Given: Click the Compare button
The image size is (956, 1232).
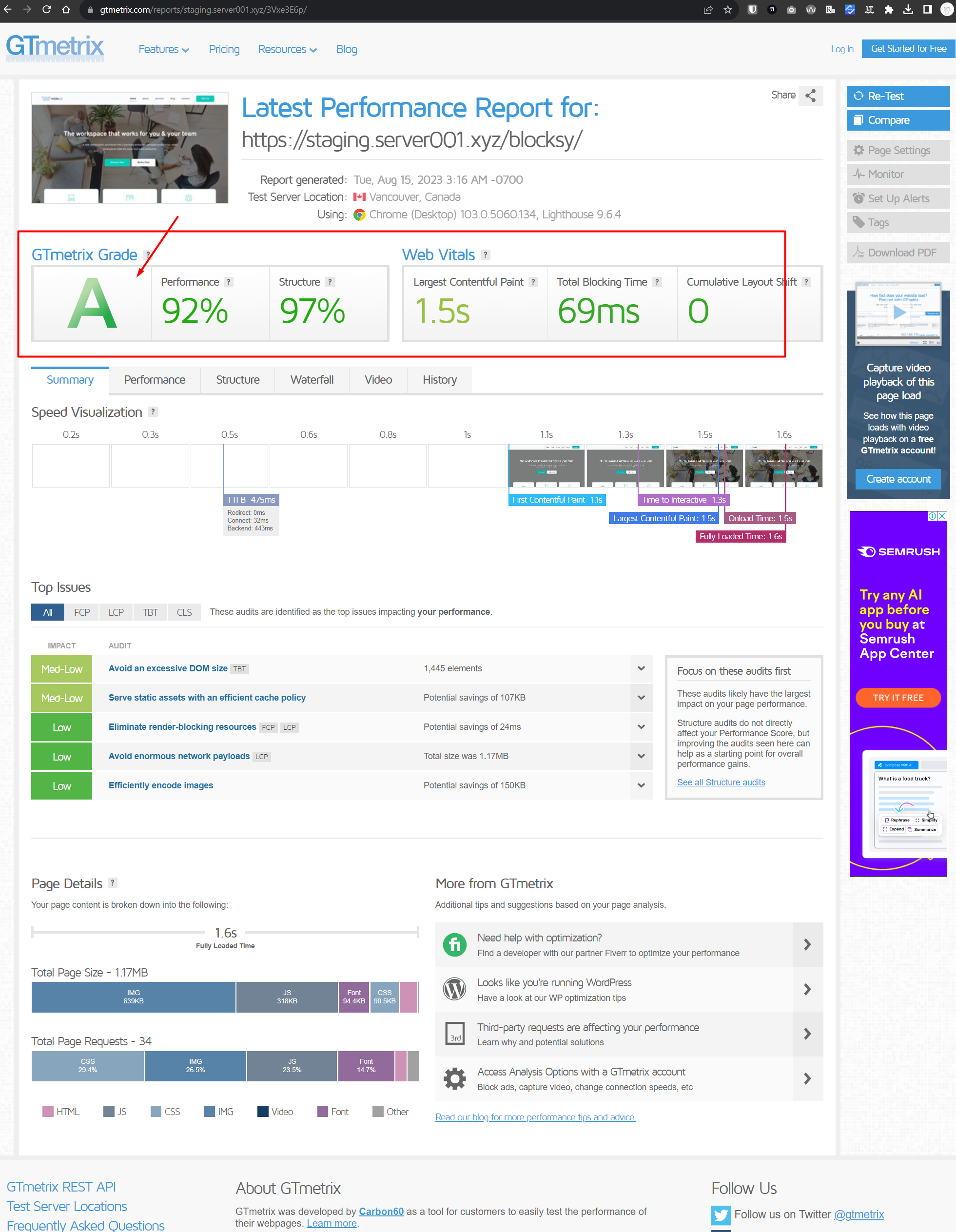Looking at the screenshot, I should (x=898, y=120).
